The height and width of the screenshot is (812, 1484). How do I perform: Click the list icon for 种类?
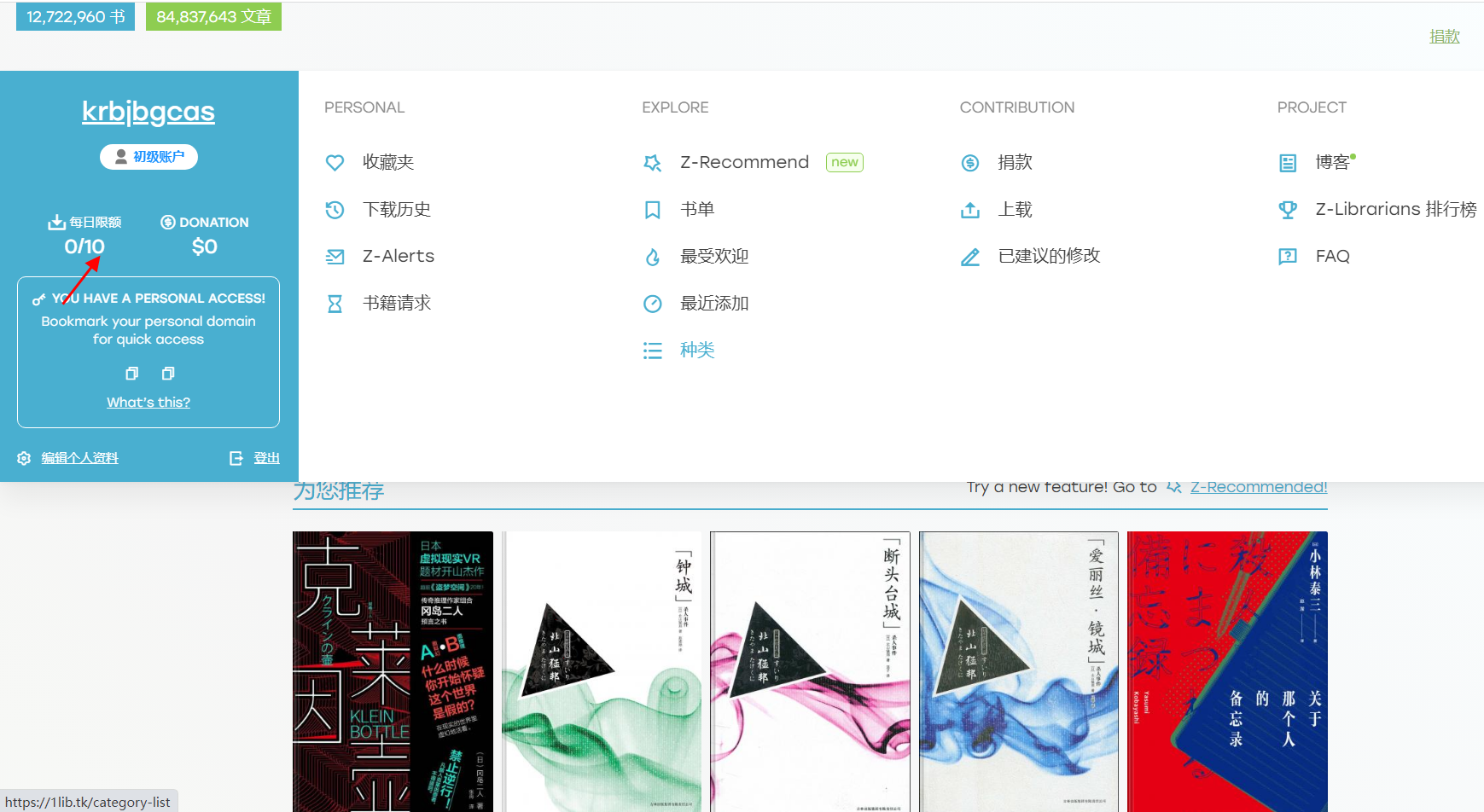pos(653,351)
